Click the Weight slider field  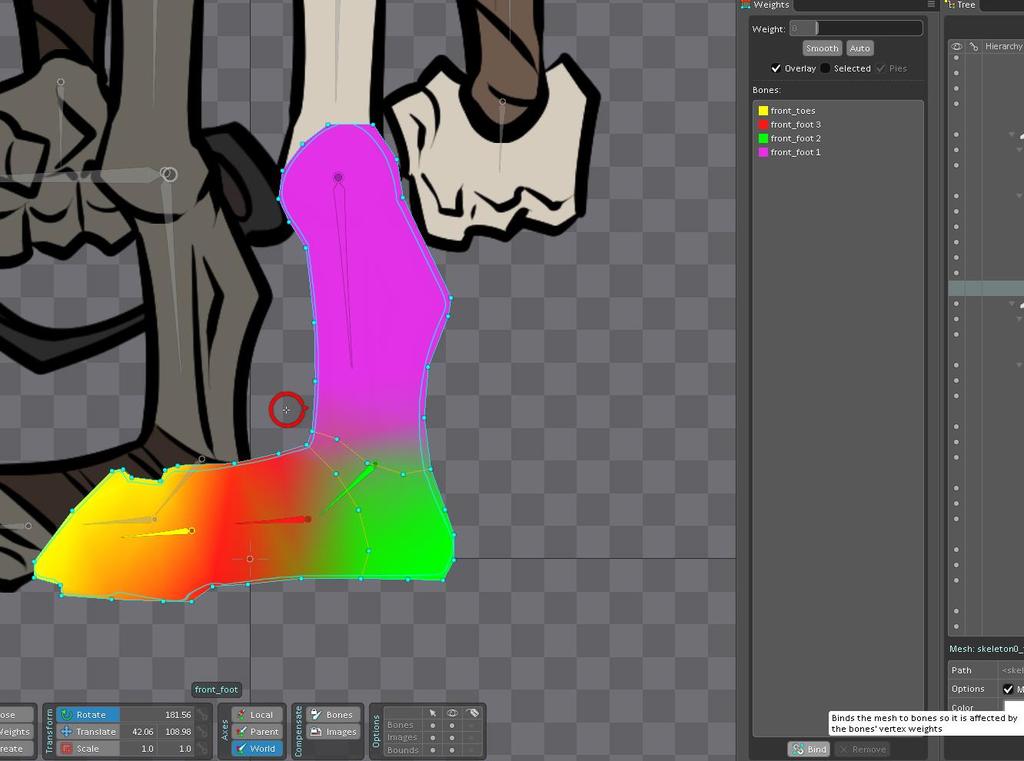tap(856, 28)
